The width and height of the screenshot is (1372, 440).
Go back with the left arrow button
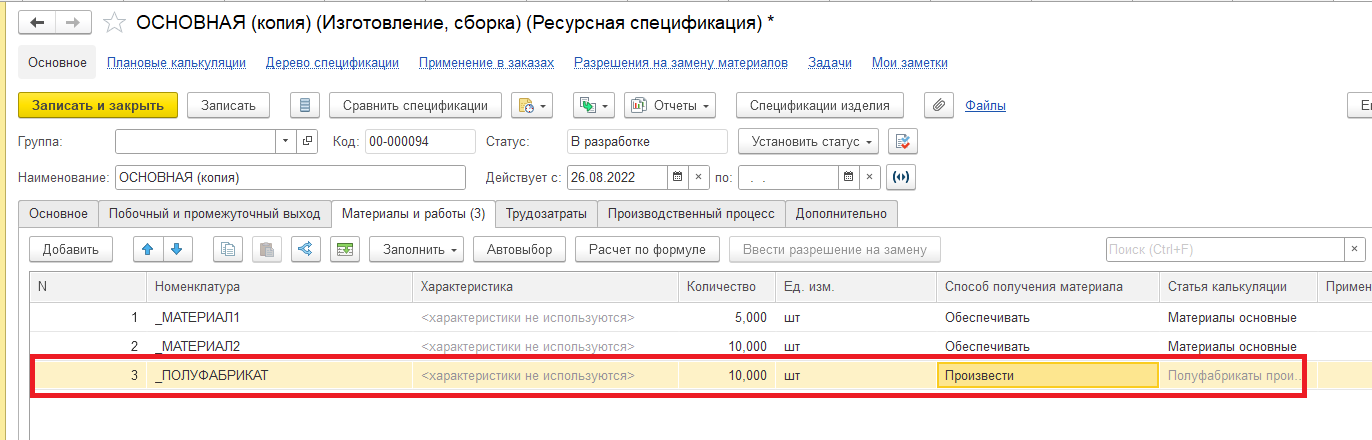[37, 21]
